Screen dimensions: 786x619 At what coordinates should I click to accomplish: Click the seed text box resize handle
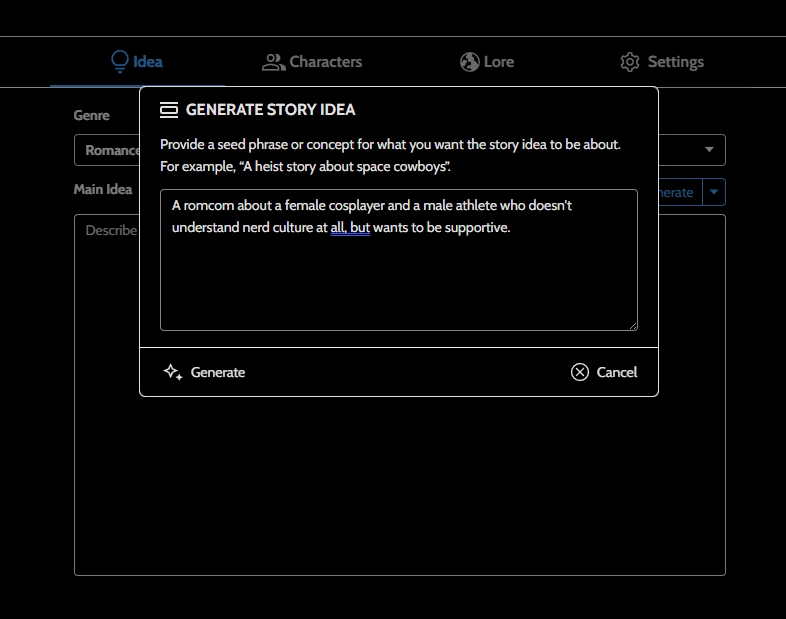632,324
